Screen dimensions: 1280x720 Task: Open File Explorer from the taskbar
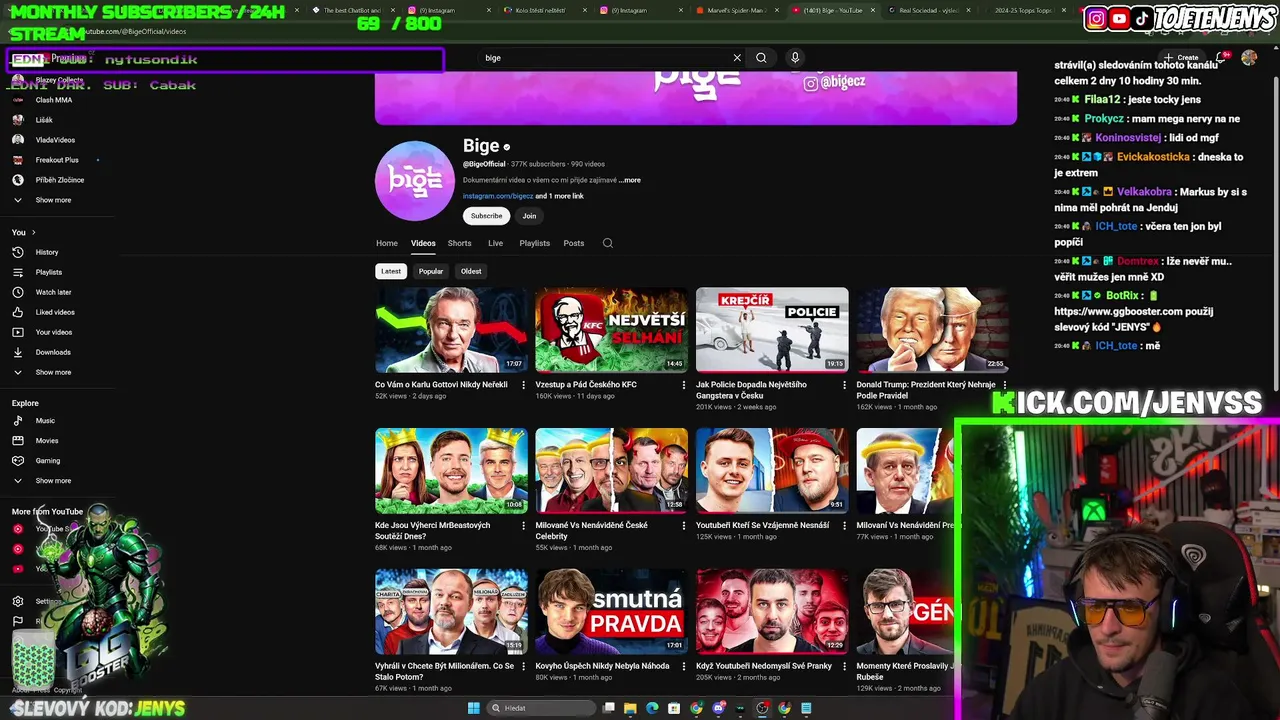coord(630,708)
